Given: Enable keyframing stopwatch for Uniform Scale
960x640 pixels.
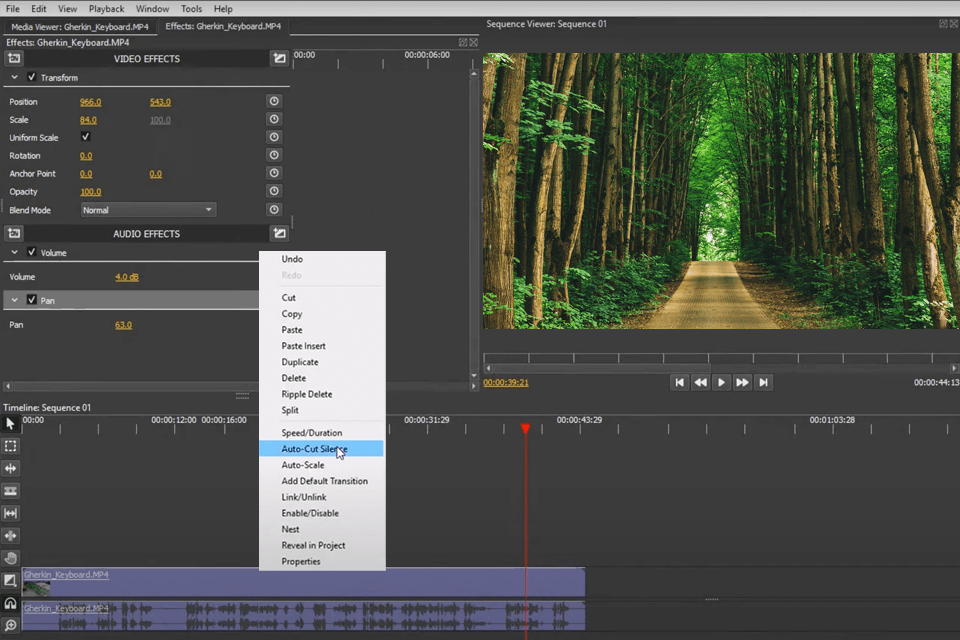Looking at the screenshot, I should pos(274,137).
